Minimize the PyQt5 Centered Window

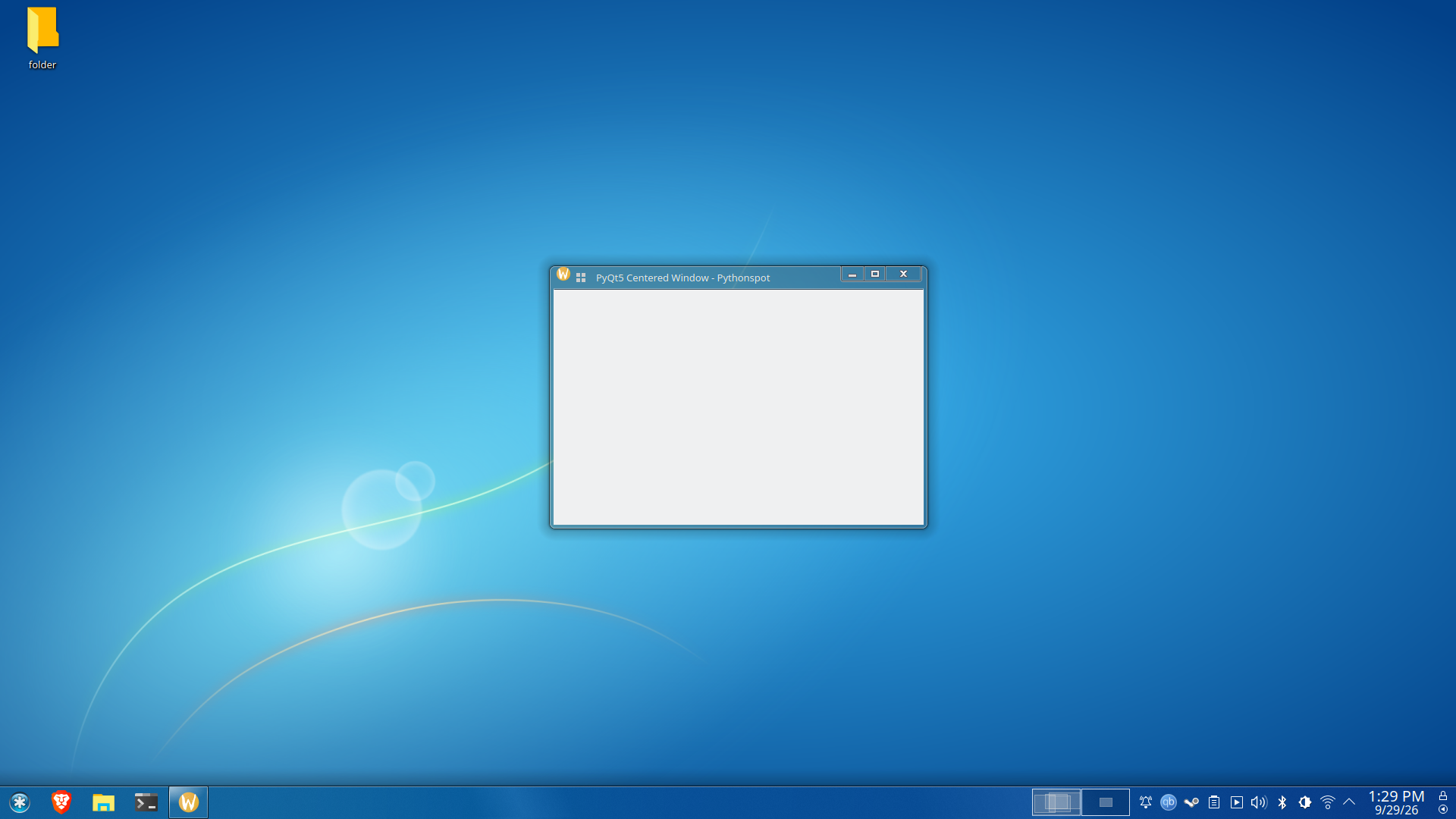coord(852,275)
